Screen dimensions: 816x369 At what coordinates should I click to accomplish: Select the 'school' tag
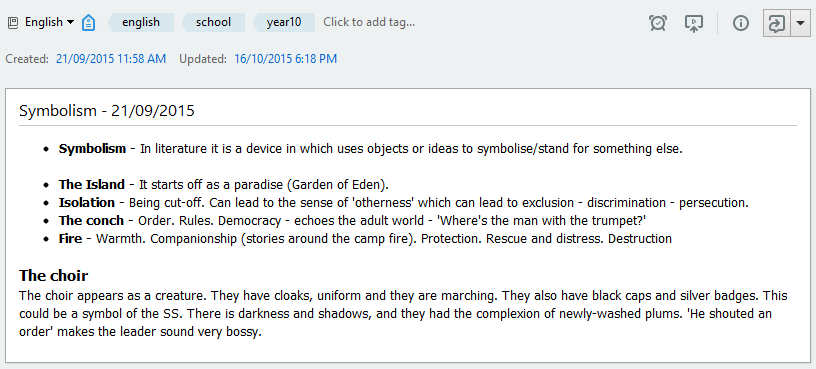[x=213, y=22]
